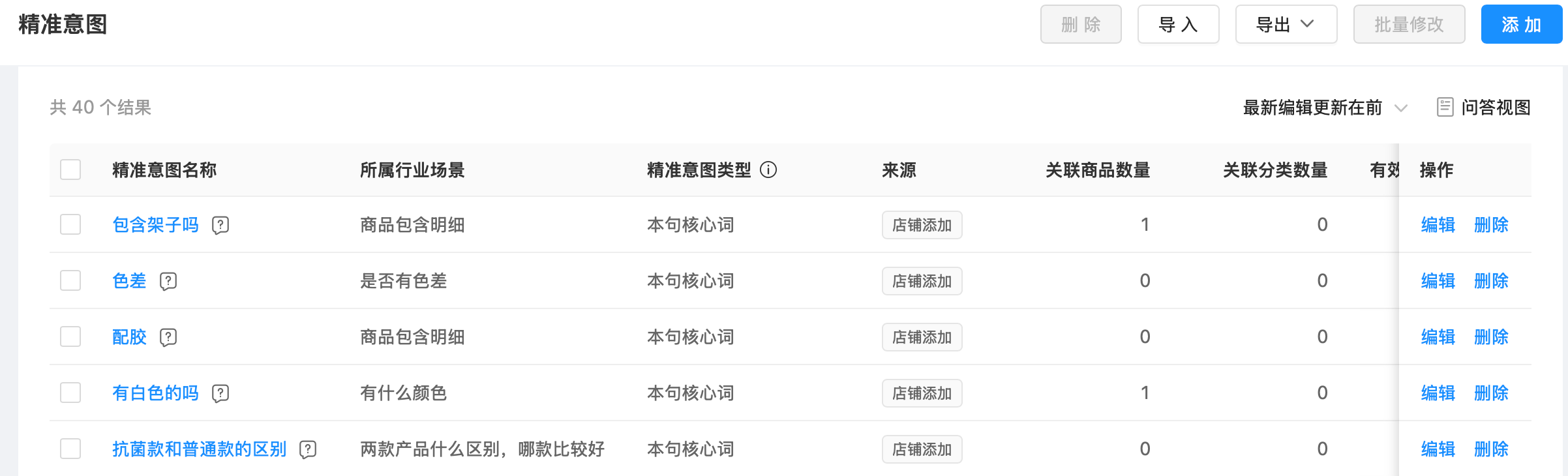
Task: Click the info icon next to 精准意图类型
Action: [x=770, y=170]
